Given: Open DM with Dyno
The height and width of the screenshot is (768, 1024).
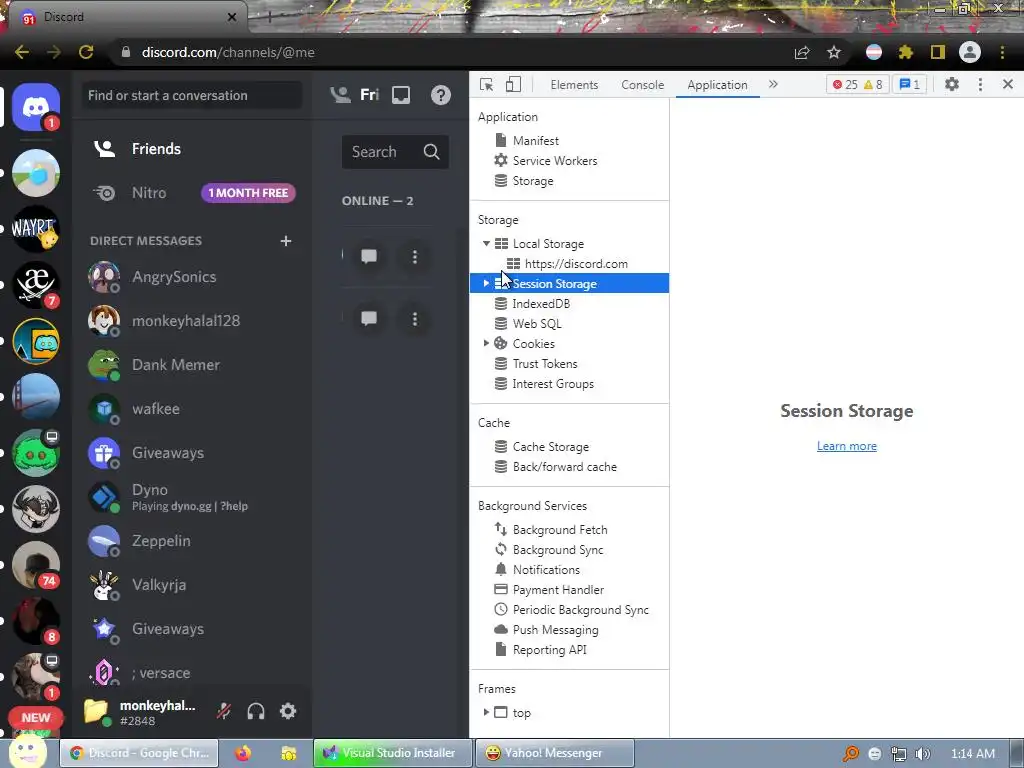Looking at the screenshot, I should click(192, 497).
